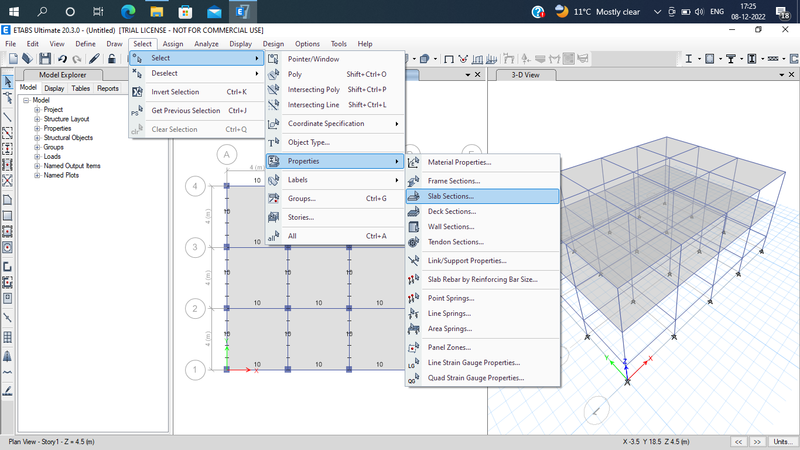The height and width of the screenshot is (450, 800).
Task: Open the Design menu
Action: pyautogui.click(x=273, y=44)
